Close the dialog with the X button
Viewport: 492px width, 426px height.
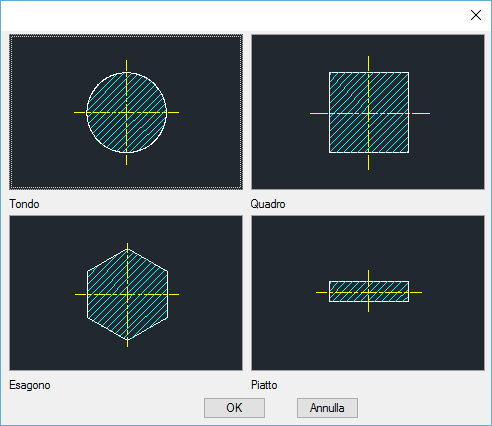pyautogui.click(x=476, y=15)
